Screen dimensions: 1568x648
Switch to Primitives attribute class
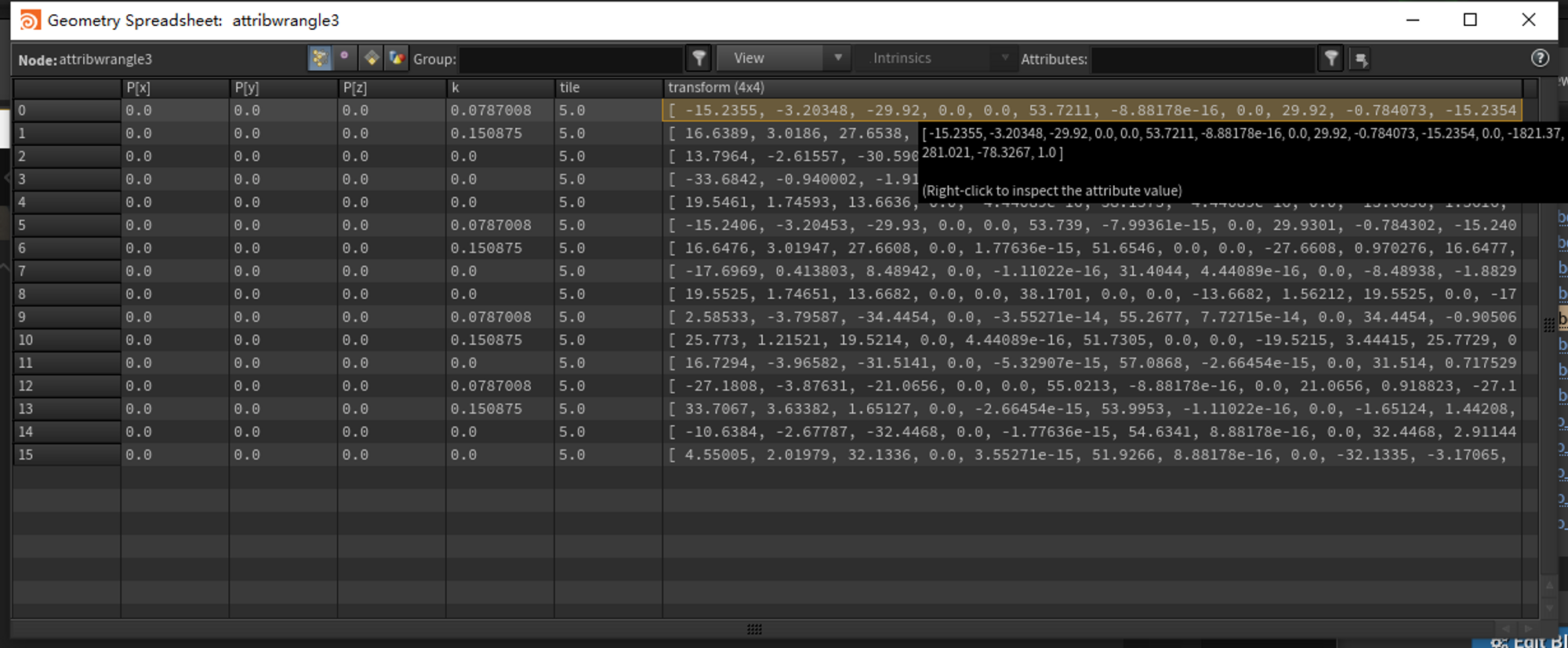click(371, 59)
